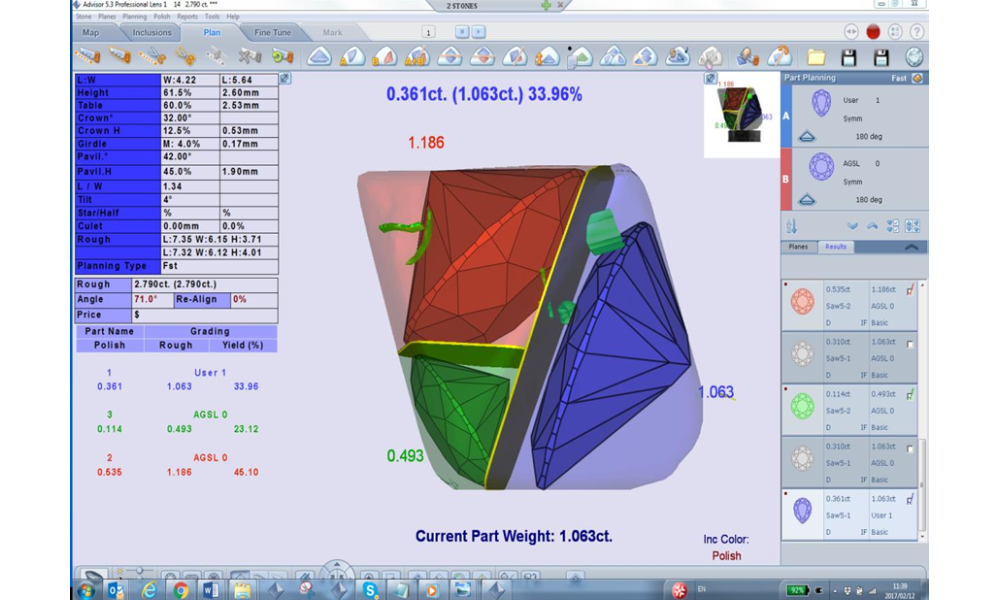The width and height of the screenshot is (1000, 600).
Task: Click the first floppy disk save icon
Action: click(x=849, y=57)
